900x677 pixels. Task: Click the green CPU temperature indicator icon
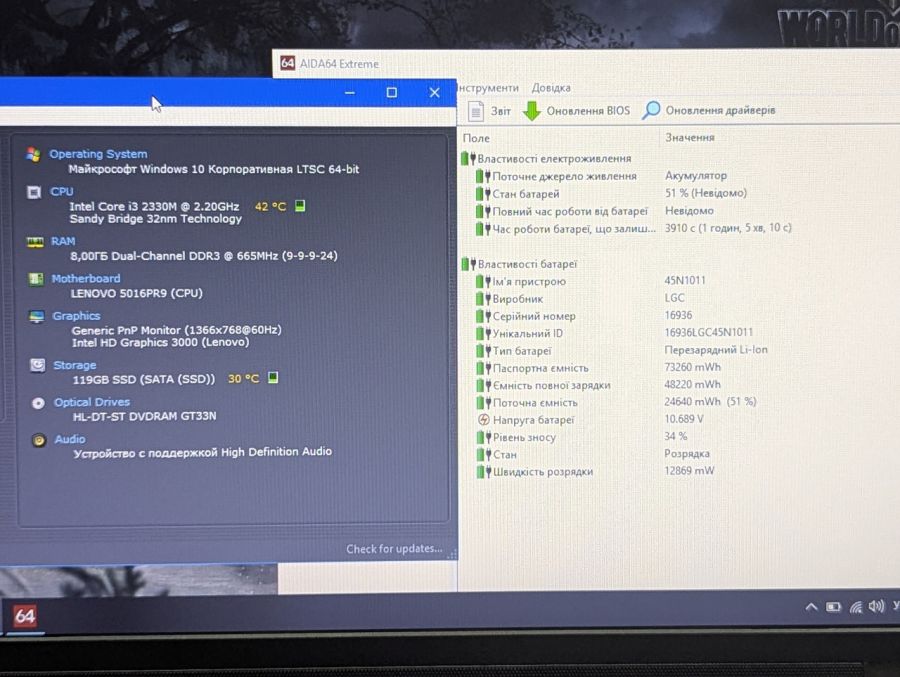[300, 206]
